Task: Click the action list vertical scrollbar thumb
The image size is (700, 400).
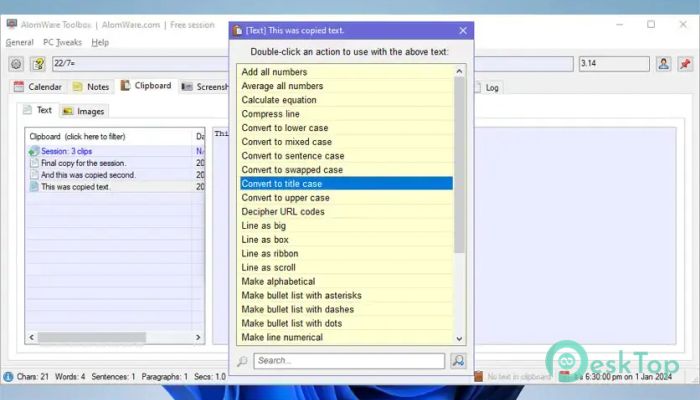Action: pyautogui.click(x=459, y=165)
